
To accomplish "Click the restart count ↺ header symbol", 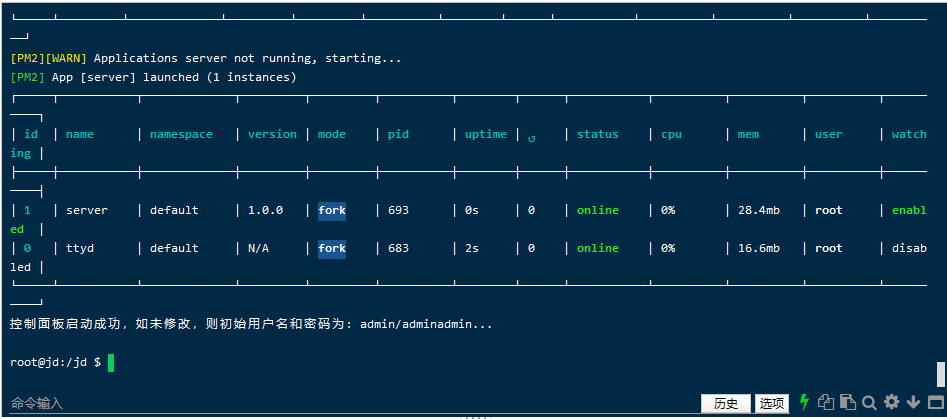I will point(532,135).
